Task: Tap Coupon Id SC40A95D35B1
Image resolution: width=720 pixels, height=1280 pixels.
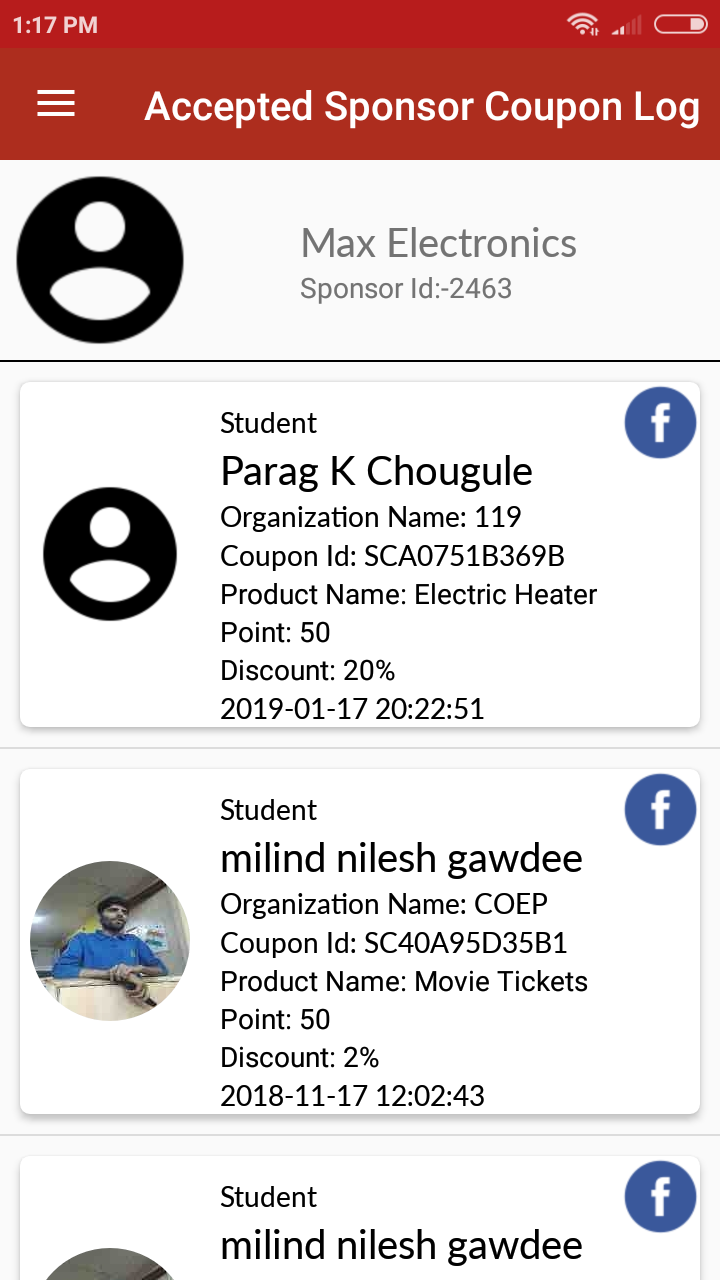Action: 394,943
